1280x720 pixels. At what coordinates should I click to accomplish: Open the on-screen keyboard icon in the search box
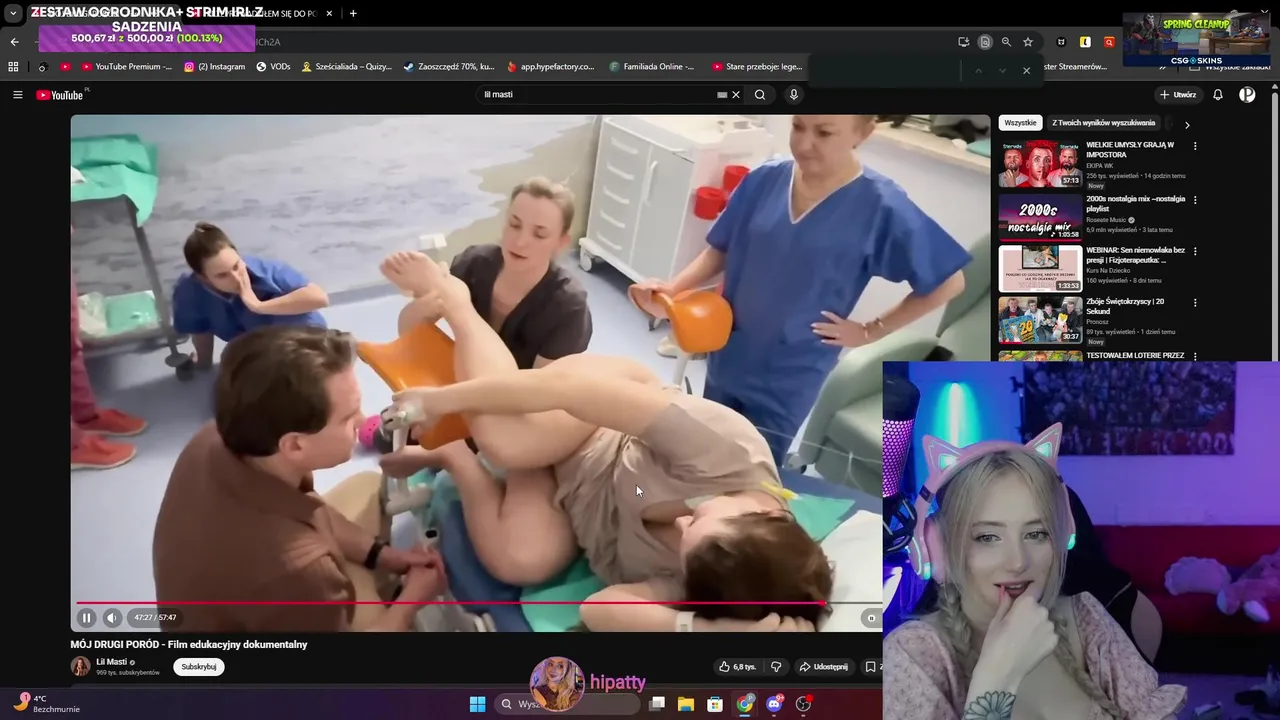[x=722, y=95]
